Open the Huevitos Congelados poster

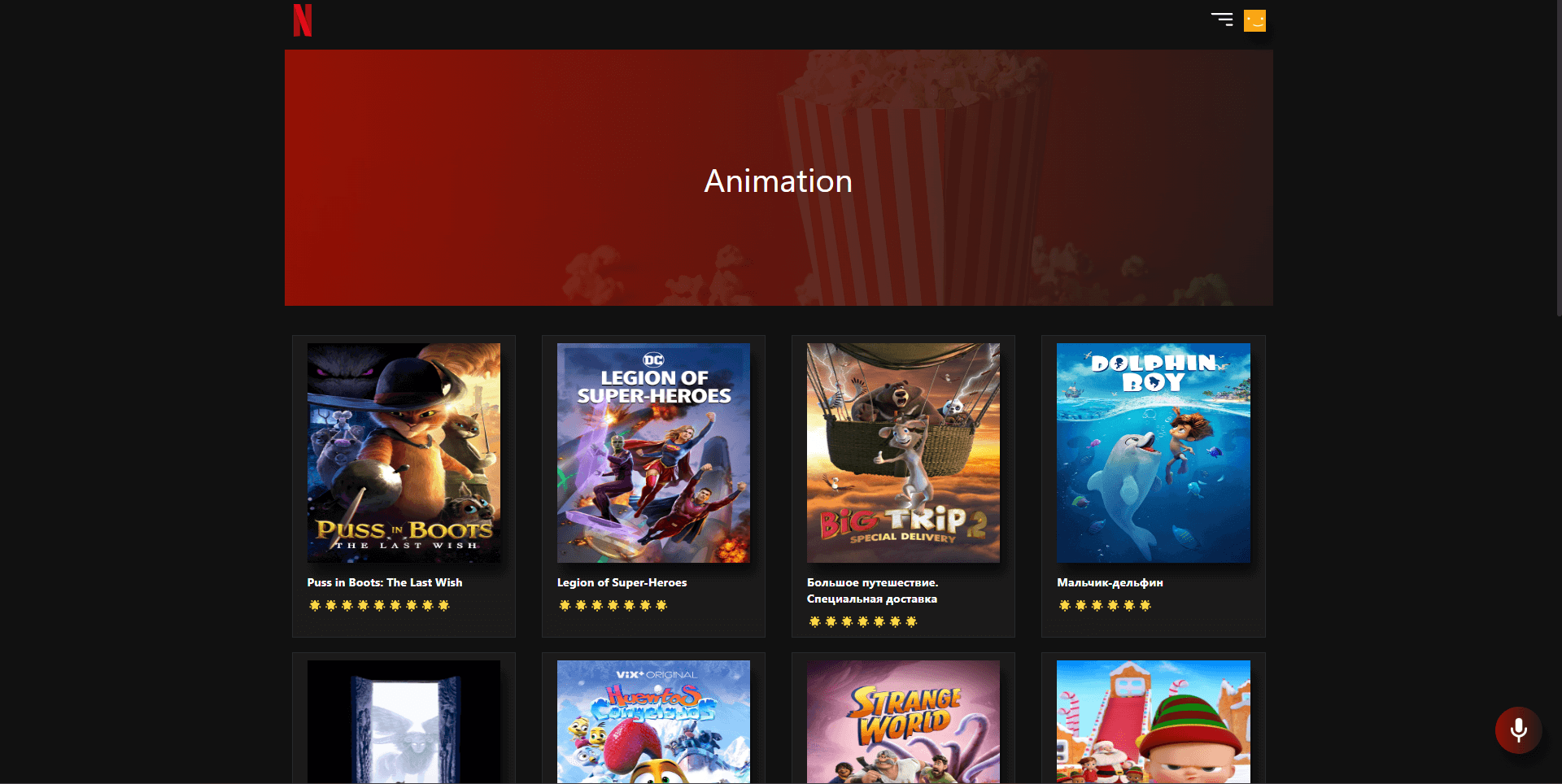pyautogui.click(x=653, y=722)
